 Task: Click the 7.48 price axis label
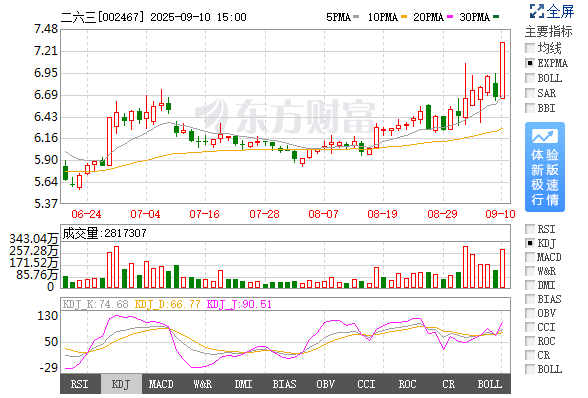click(x=46, y=29)
